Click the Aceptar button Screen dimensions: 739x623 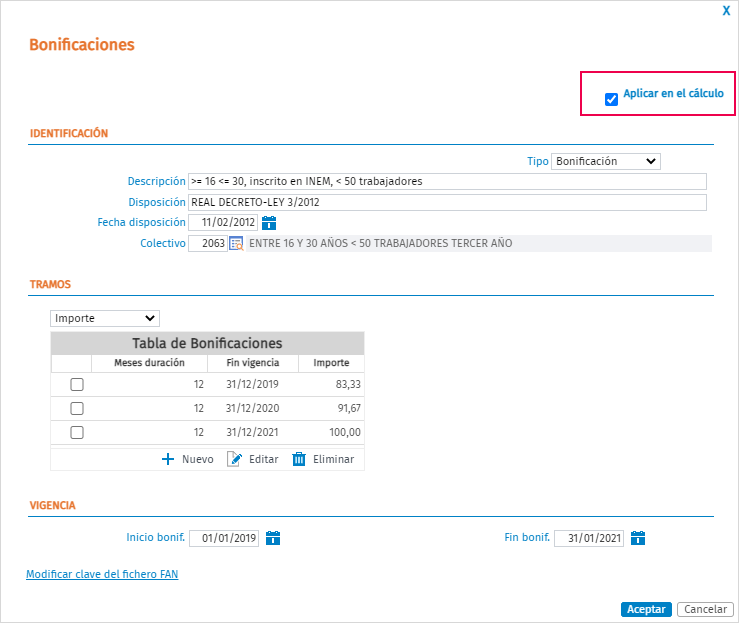[646, 609]
